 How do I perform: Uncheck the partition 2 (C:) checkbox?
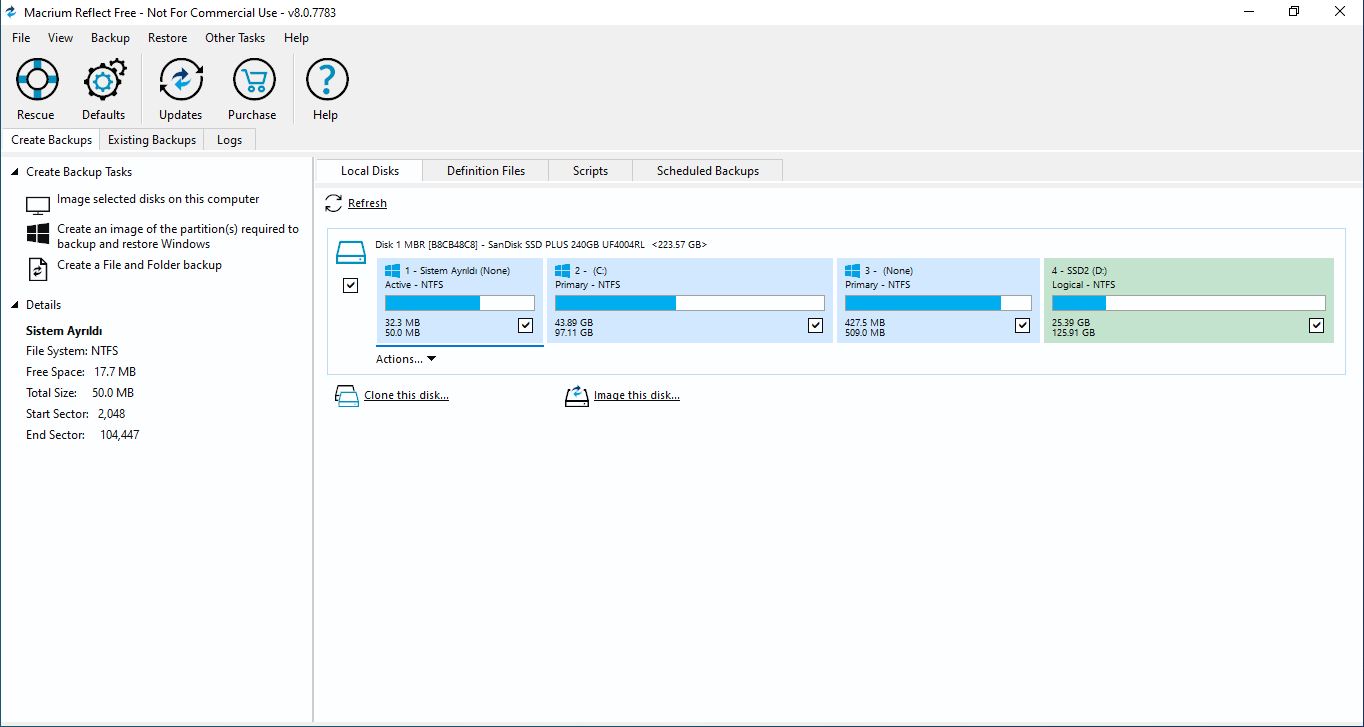coord(815,325)
